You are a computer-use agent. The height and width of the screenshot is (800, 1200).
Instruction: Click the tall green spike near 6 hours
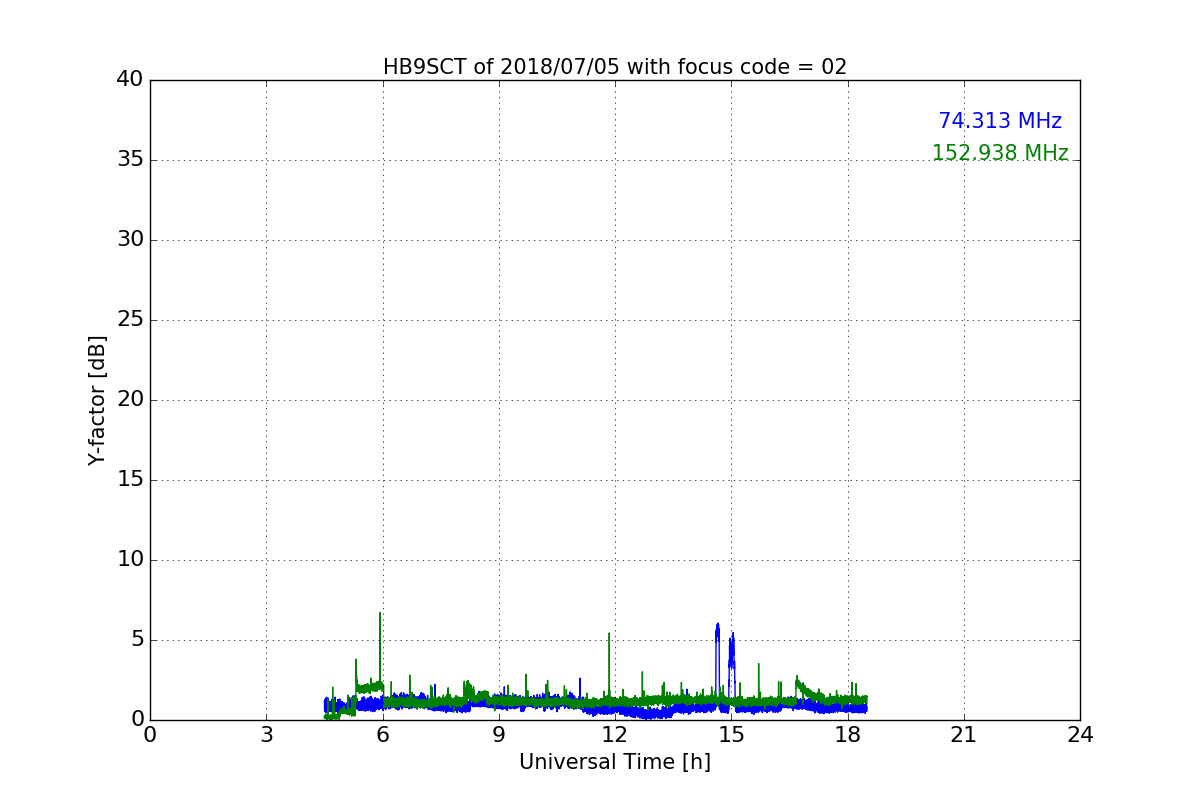point(380,650)
